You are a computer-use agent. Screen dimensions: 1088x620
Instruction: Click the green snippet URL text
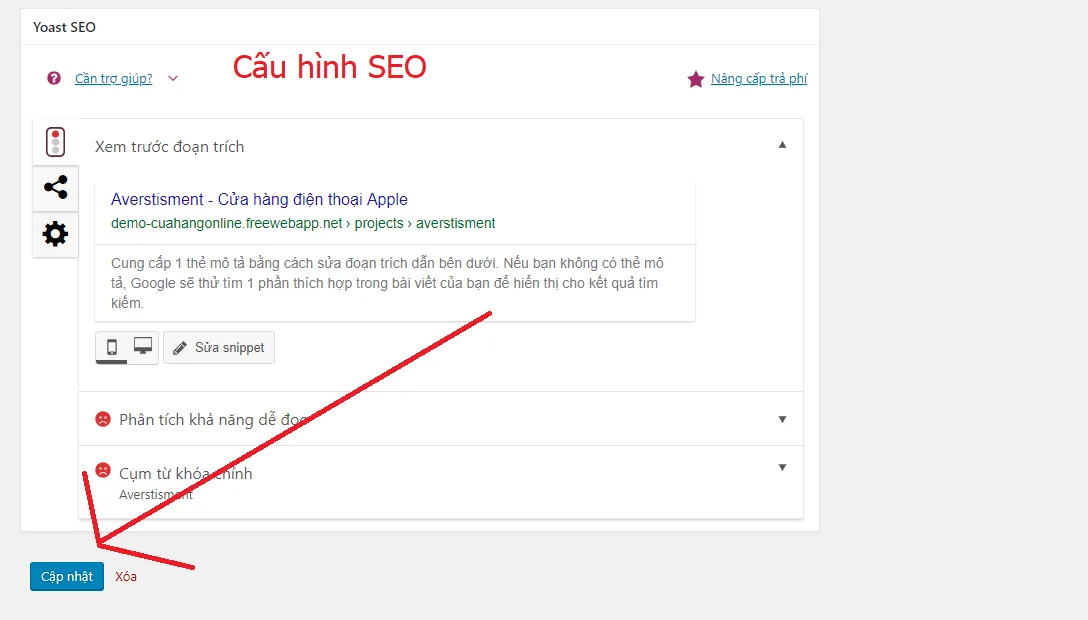[x=303, y=223]
